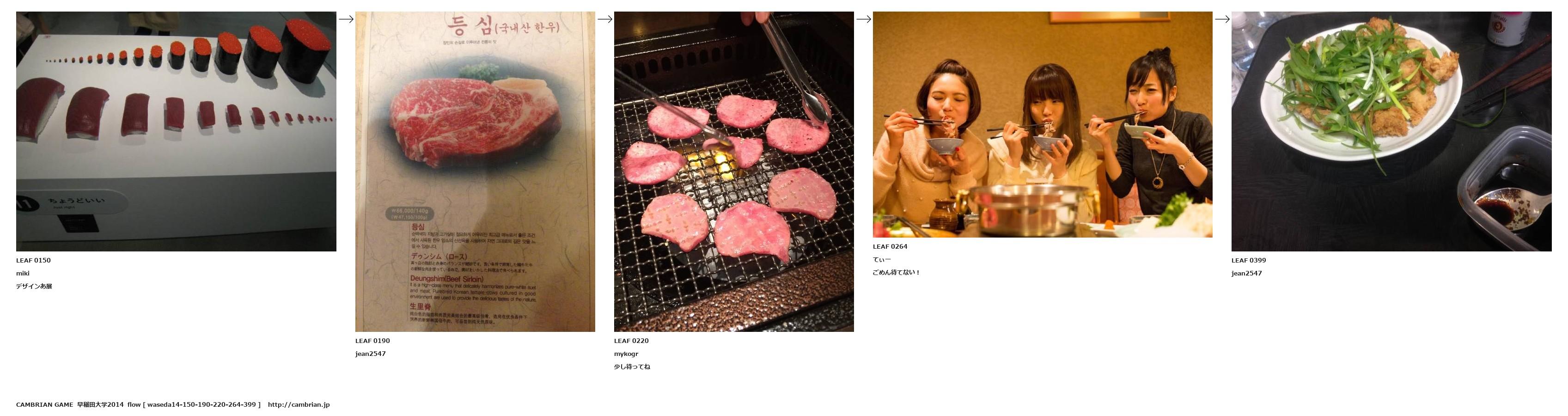
Task: Click the arrow after the grilled meat photo
Action: (863, 19)
